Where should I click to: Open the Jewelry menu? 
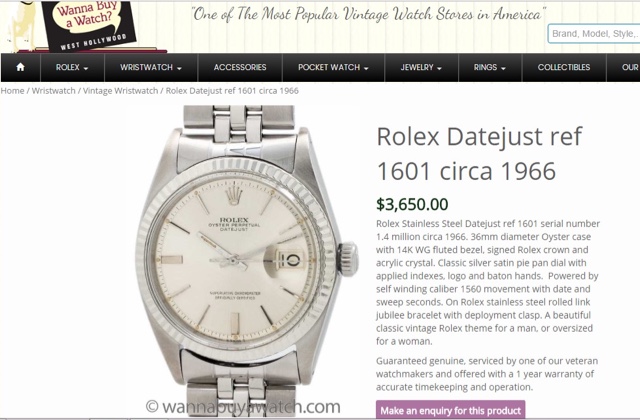pyautogui.click(x=421, y=67)
